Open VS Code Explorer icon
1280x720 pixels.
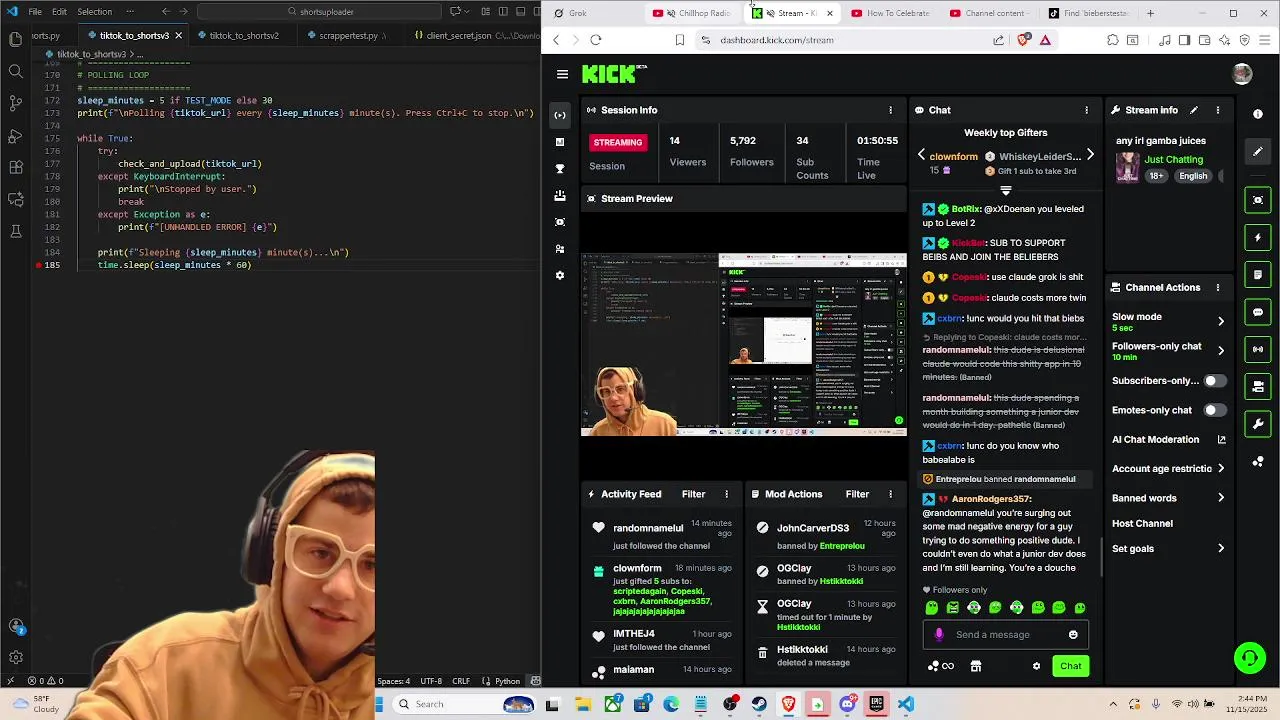(15, 39)
